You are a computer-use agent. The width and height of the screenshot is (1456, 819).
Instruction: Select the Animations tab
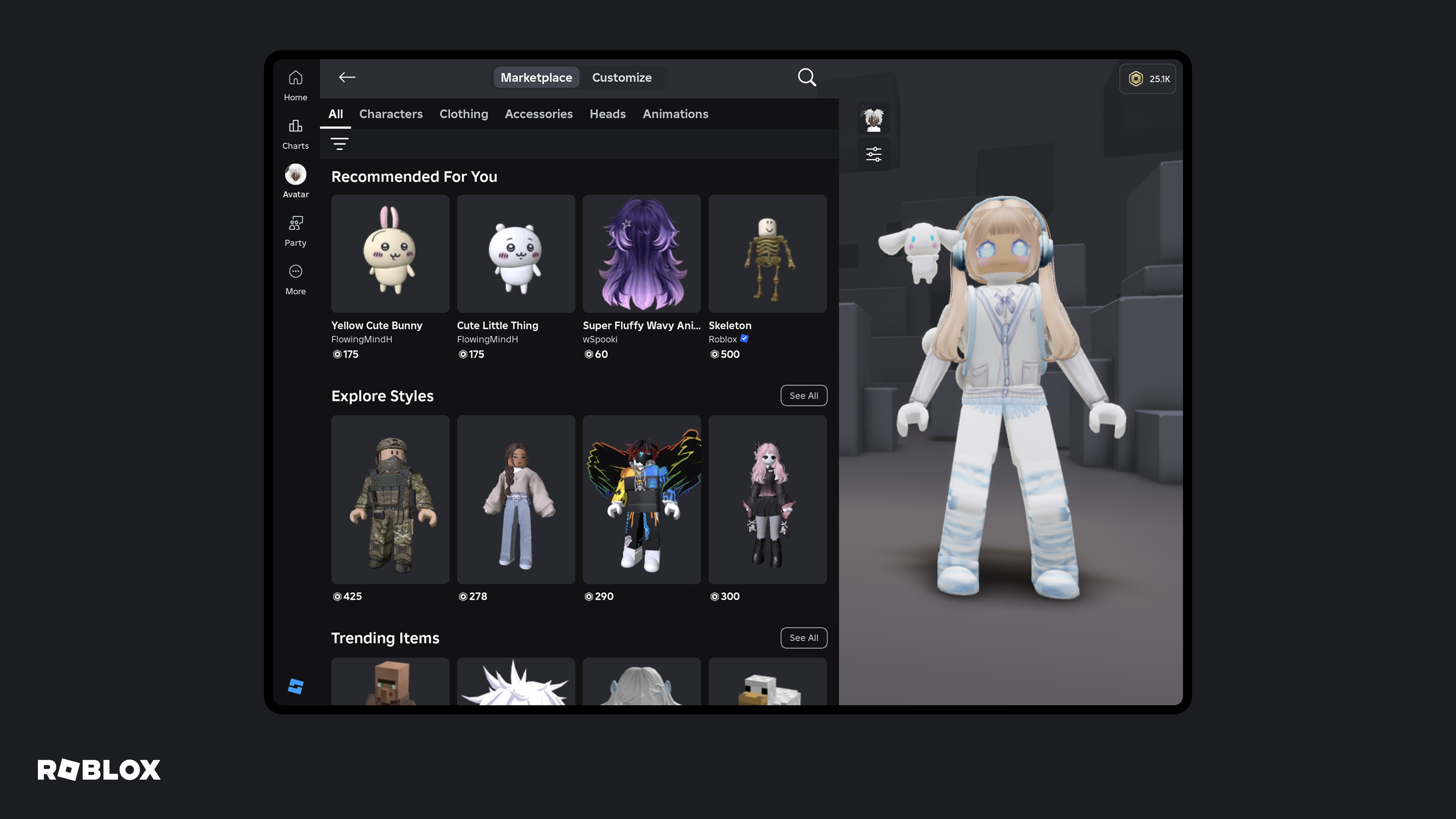pos(675,114)
